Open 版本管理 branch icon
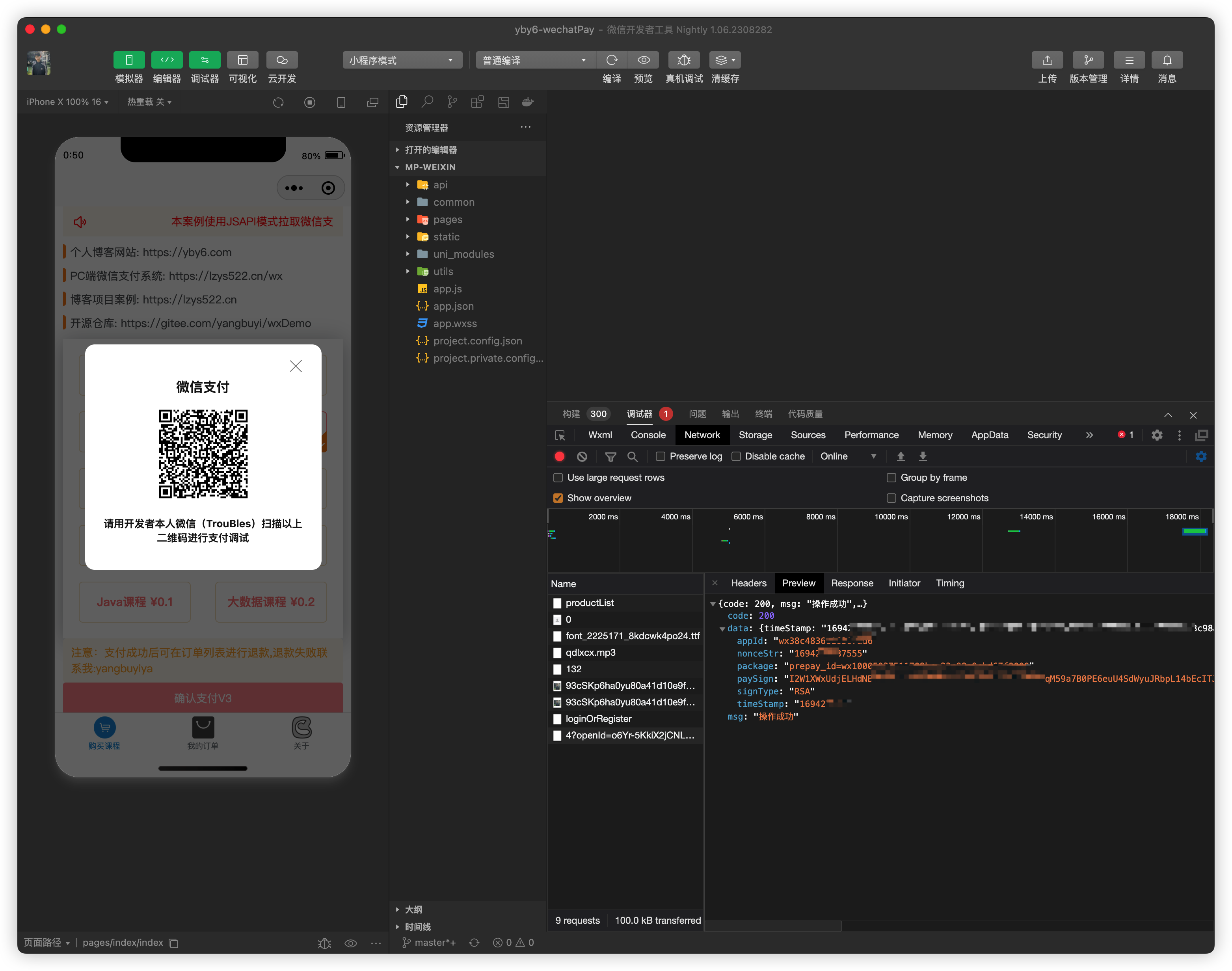 pos(1088,60)
